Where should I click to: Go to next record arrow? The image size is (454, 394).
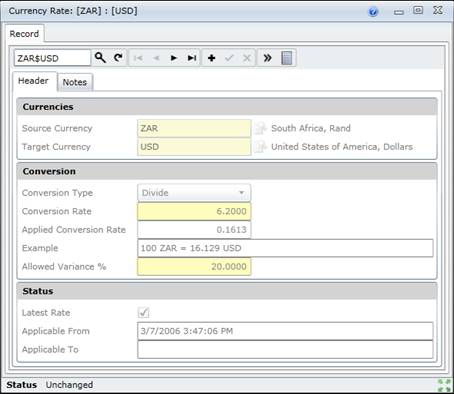(173, 58)
